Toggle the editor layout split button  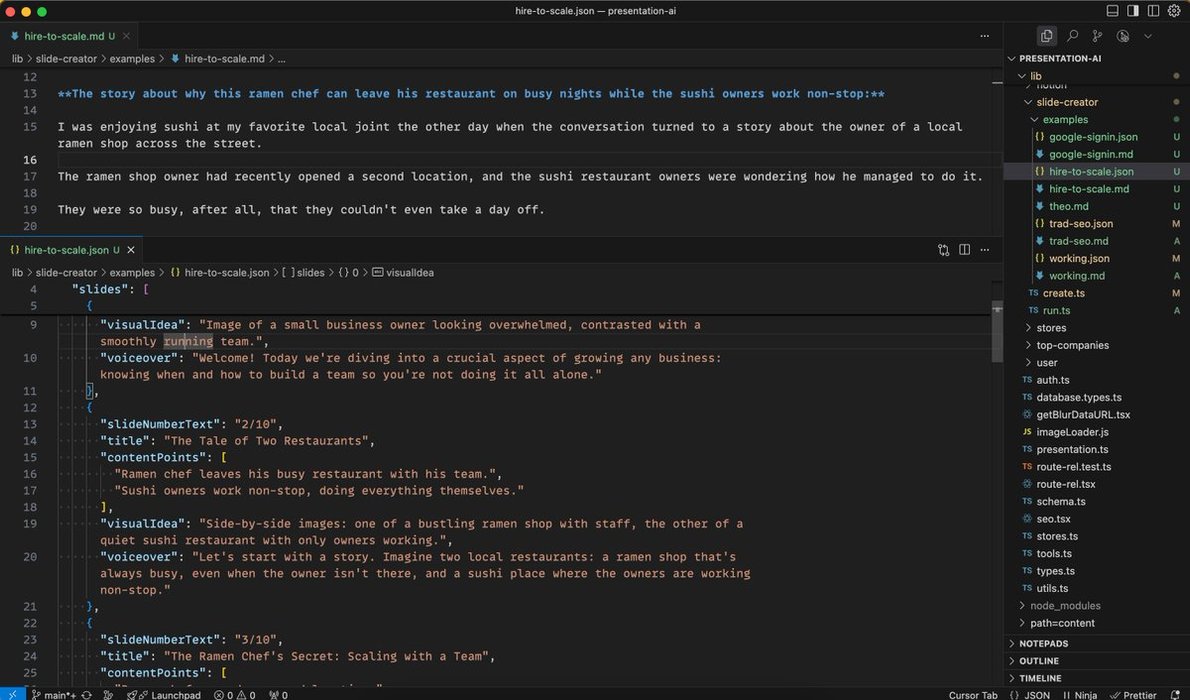[1154, 11]
